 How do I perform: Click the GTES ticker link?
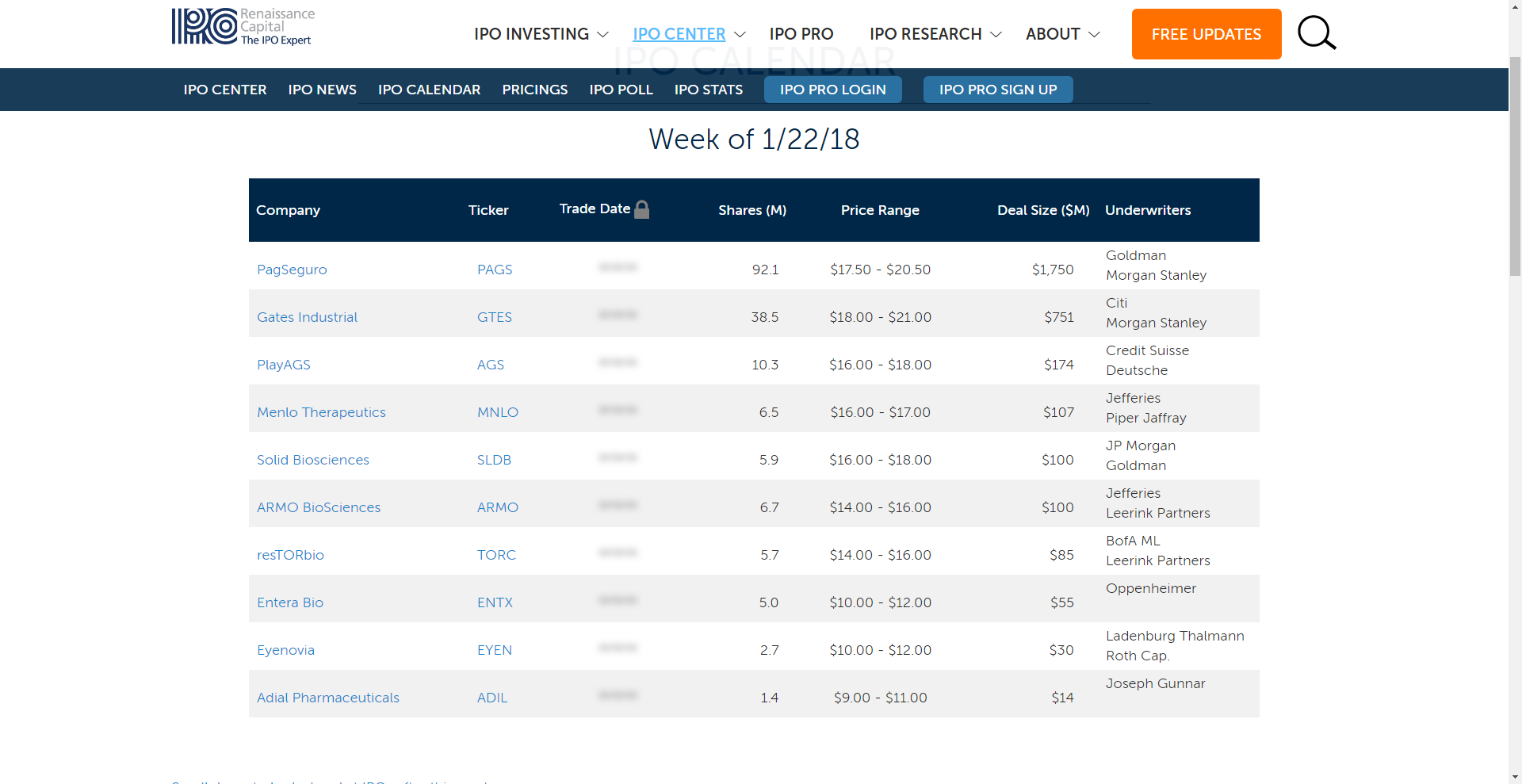[x=495, y=317]
